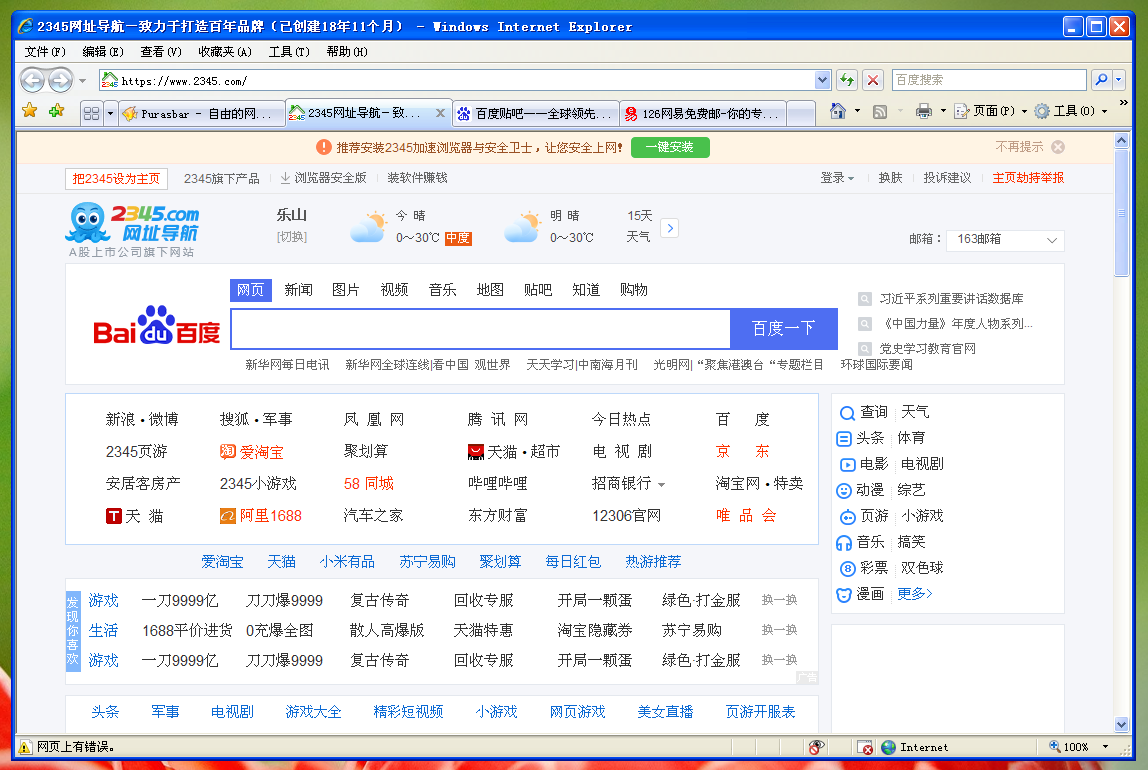Viewport: 1148px width, 770px height.
Task: Go back with the browser Back arrow
Action: (x=32, y=80)
